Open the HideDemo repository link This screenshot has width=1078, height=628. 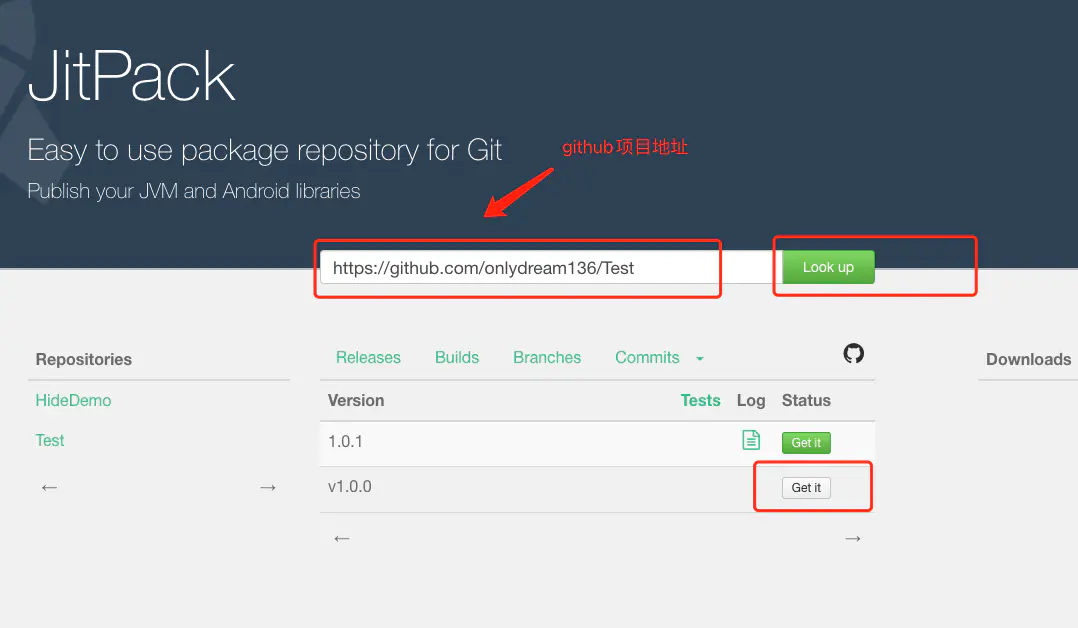click(73, 400)
